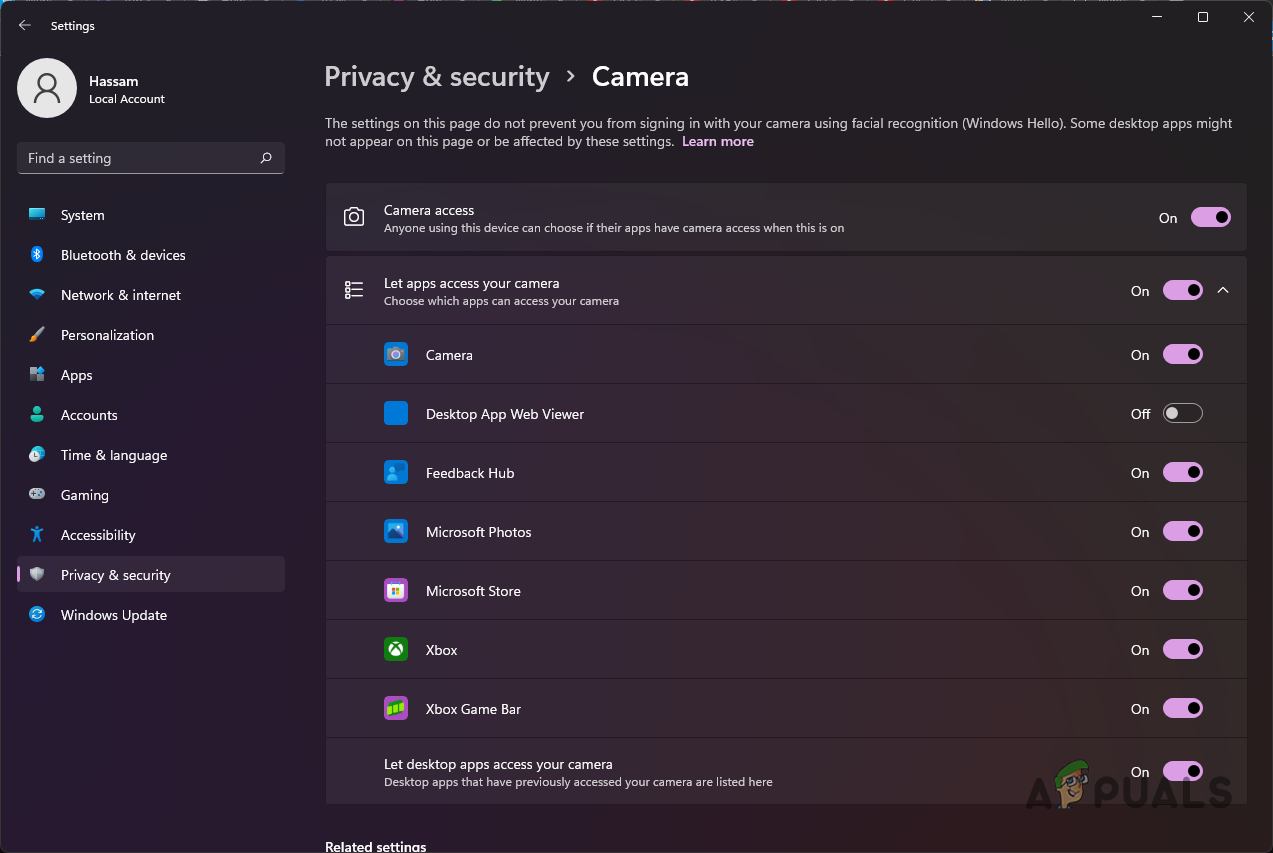Click the Xbox app icon
The height and width of the screenshot is (853, 1273).
coord(395,649)
